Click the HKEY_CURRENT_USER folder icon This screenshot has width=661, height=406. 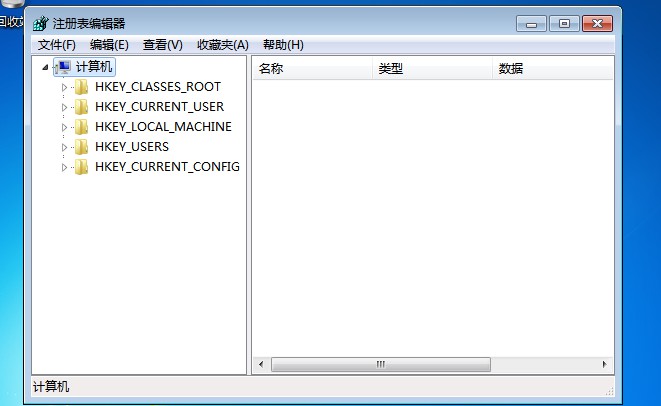point(81,107)
